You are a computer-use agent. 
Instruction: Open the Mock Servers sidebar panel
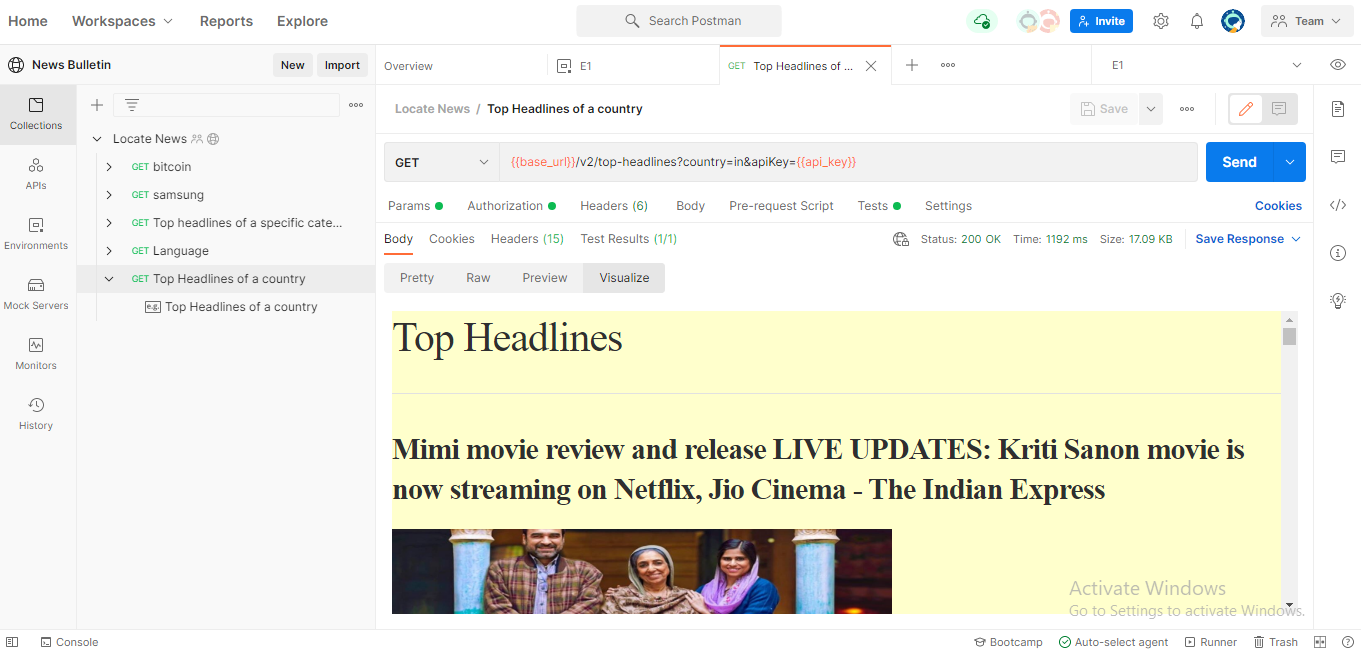(36, 294)
